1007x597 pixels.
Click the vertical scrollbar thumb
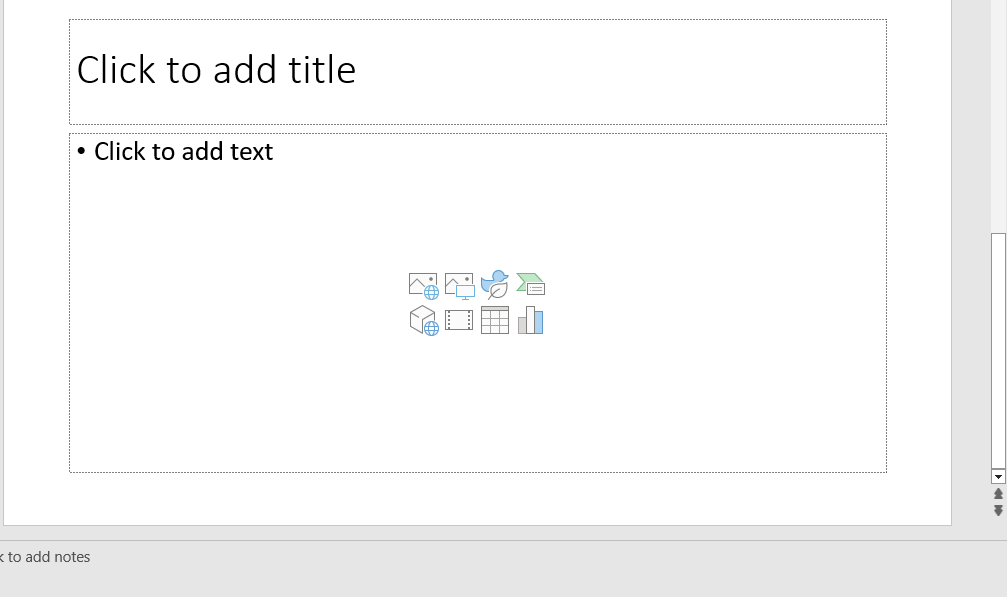(x=998, y=350)
